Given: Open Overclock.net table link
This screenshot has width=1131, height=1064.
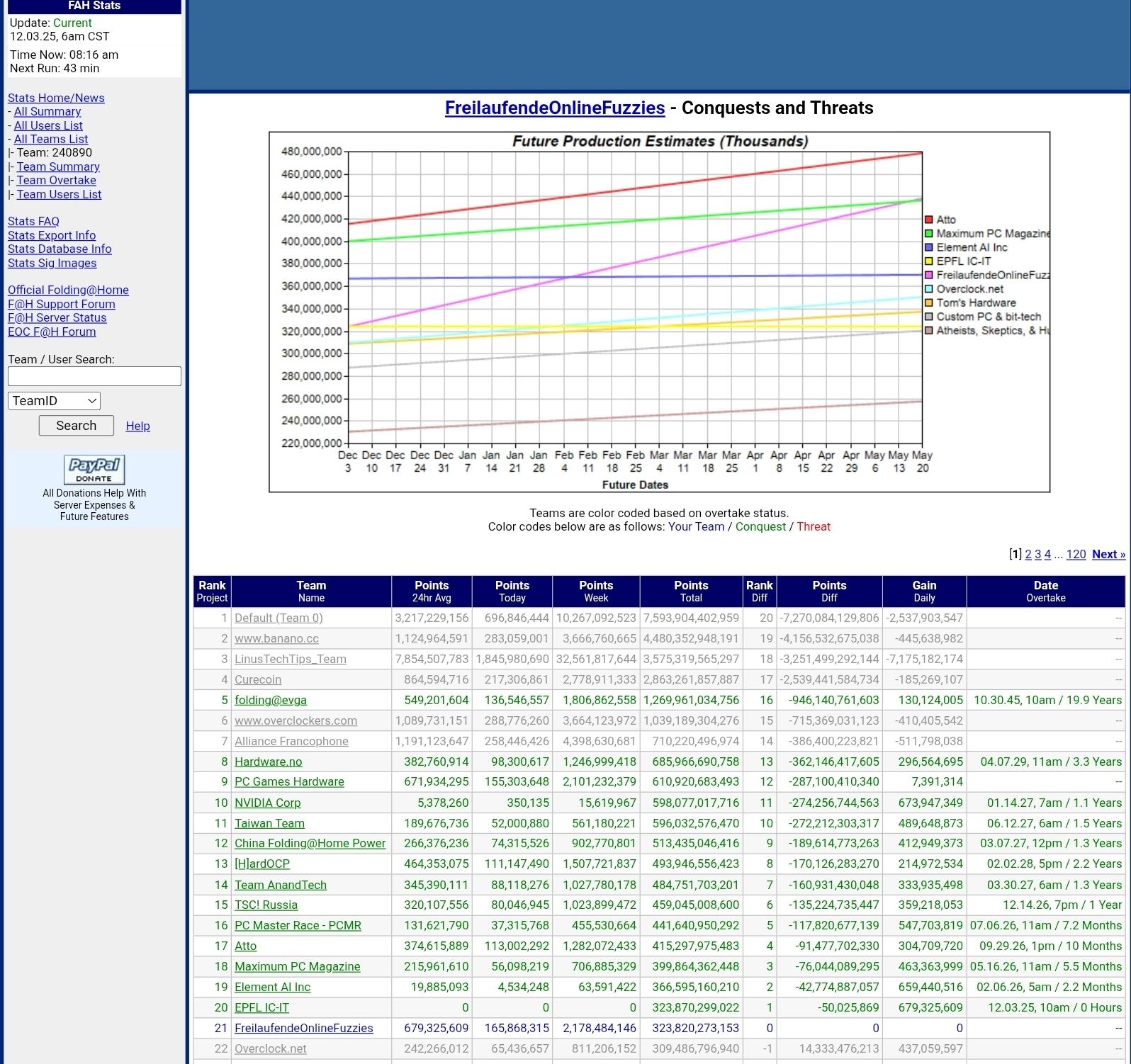Looking at the screenshot, I should (x=270, y=1048).
